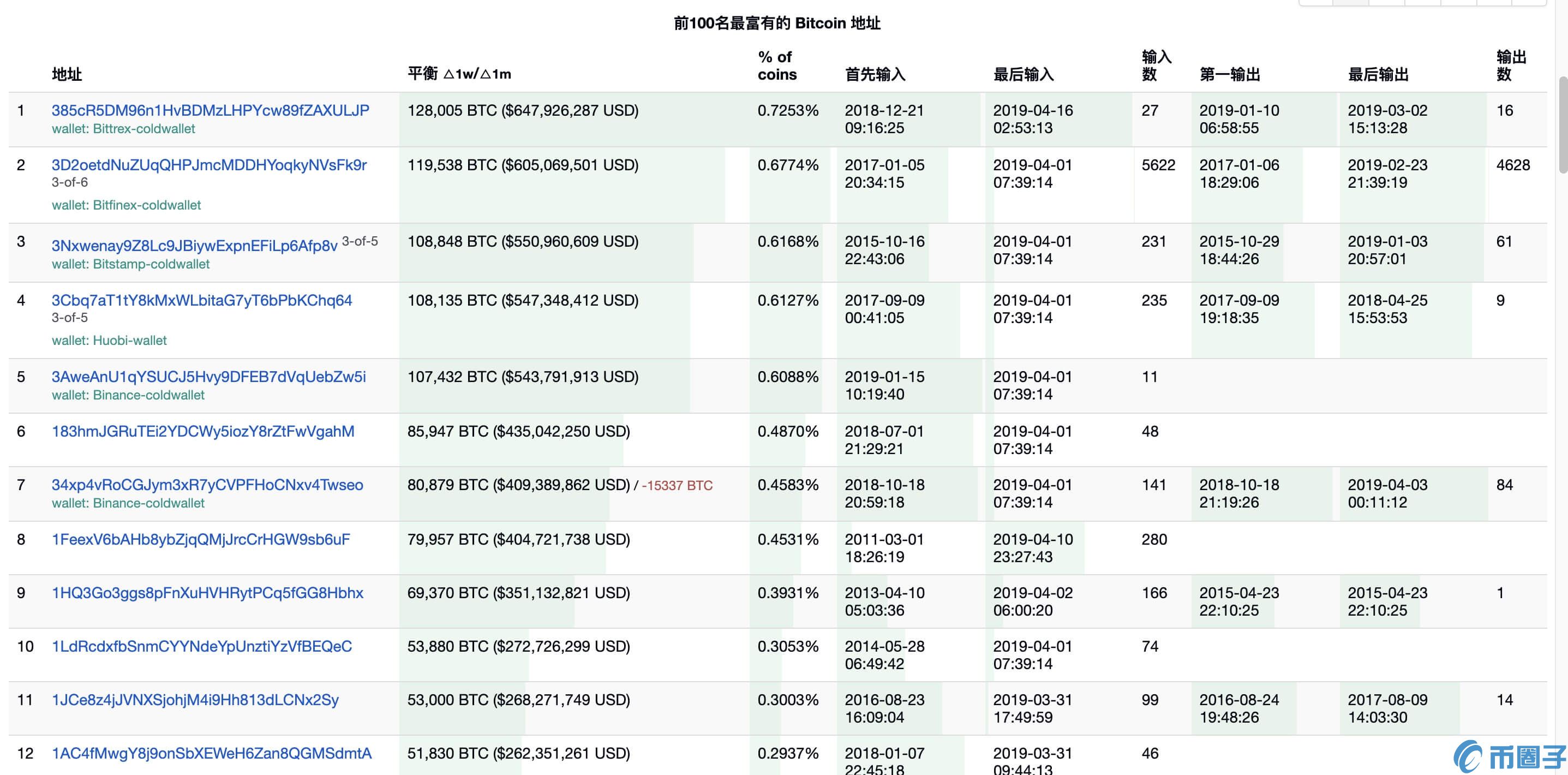Select the 0.6774% coins percentage
Screen dimensions: 1568x775
click(x=788, y=165)
